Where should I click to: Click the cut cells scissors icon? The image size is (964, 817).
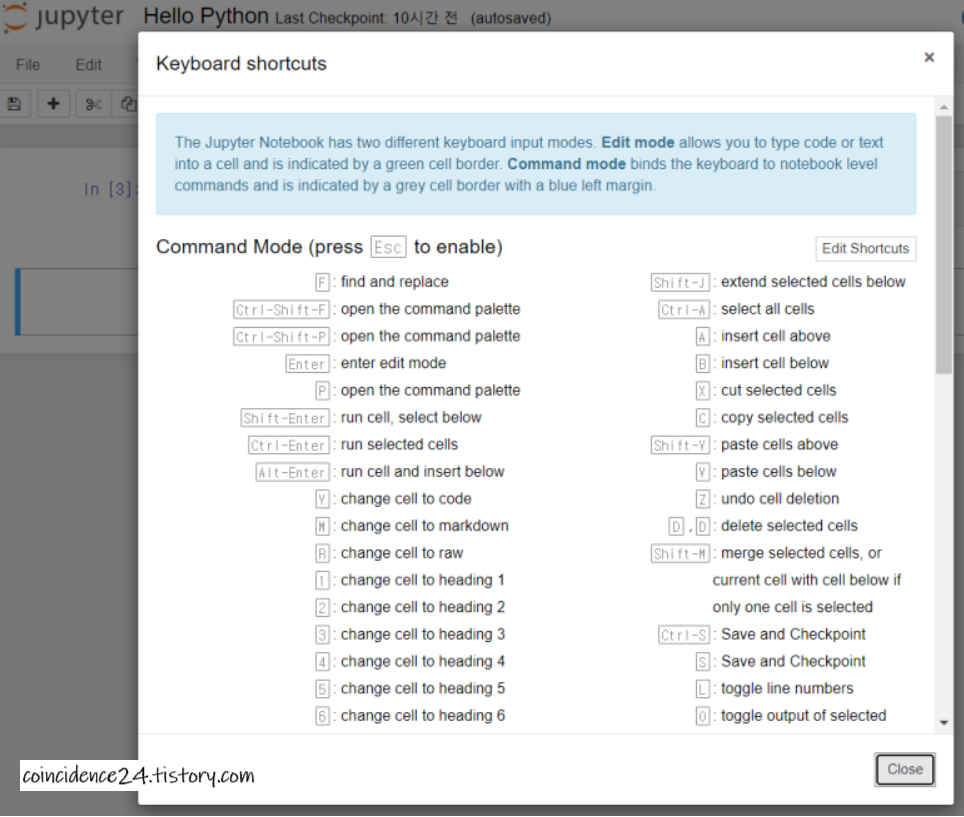pyautogui.click(x=93, y=104)
